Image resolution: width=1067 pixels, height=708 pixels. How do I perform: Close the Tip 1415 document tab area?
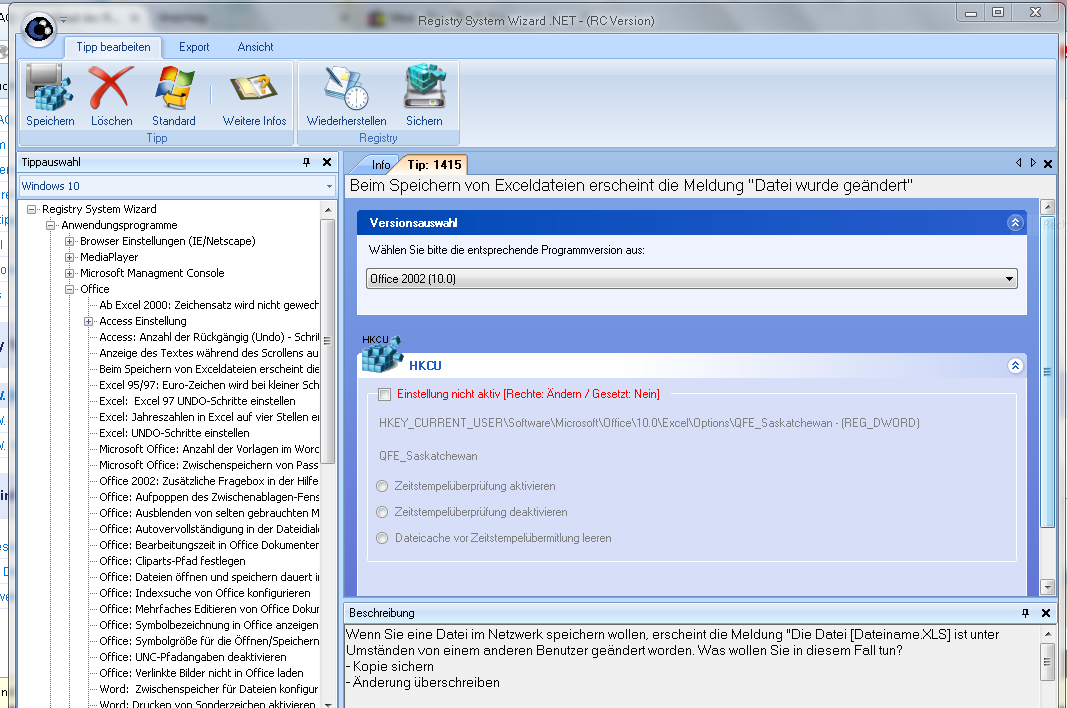coord(1048,163)
